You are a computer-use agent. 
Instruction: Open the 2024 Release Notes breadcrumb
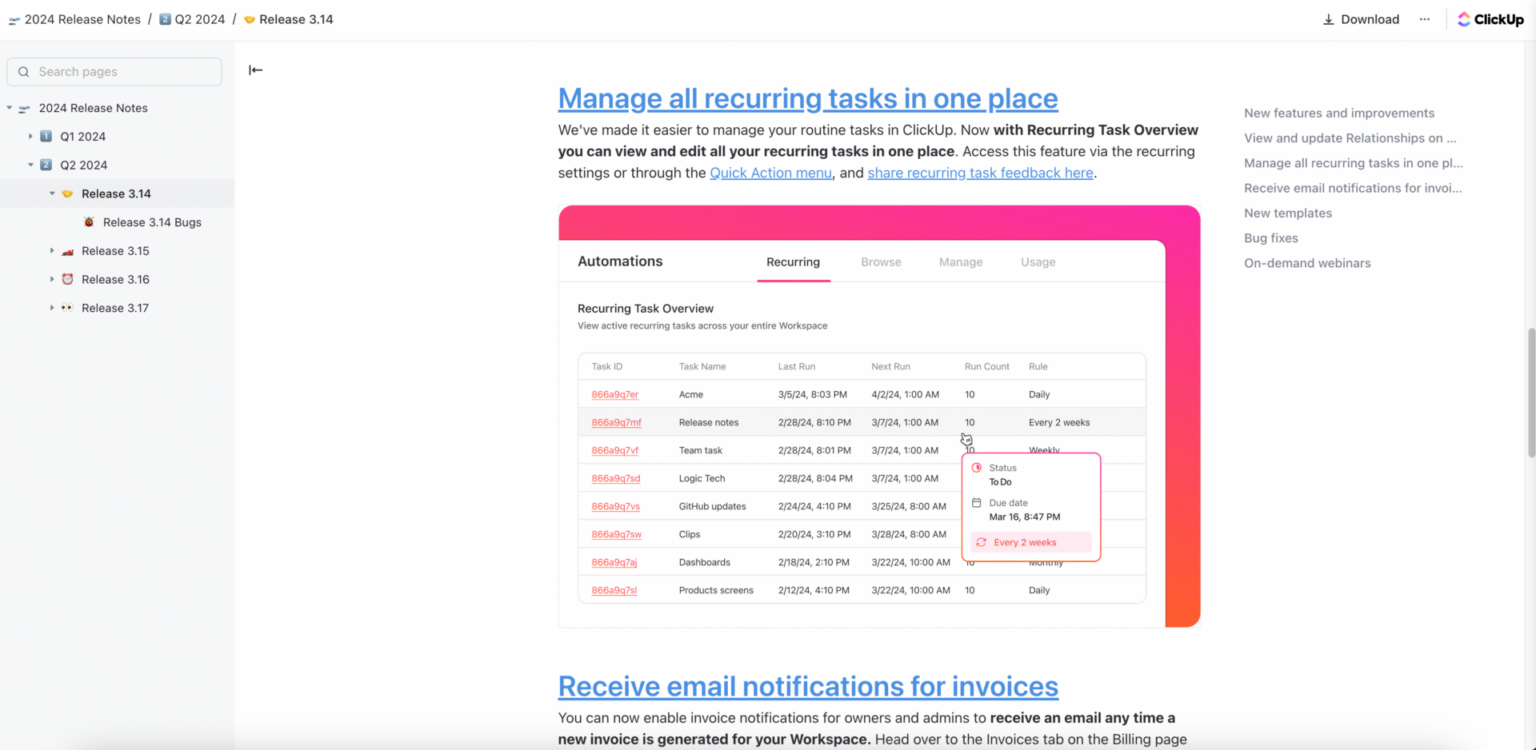click(82, 18)
